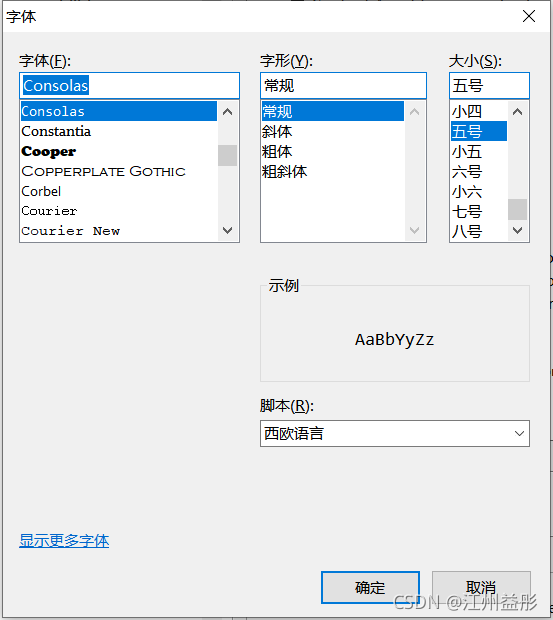Select 常规 in the style list
This screenshot has height=620, width=553.
pyautogui.click(x=332, y=111)
